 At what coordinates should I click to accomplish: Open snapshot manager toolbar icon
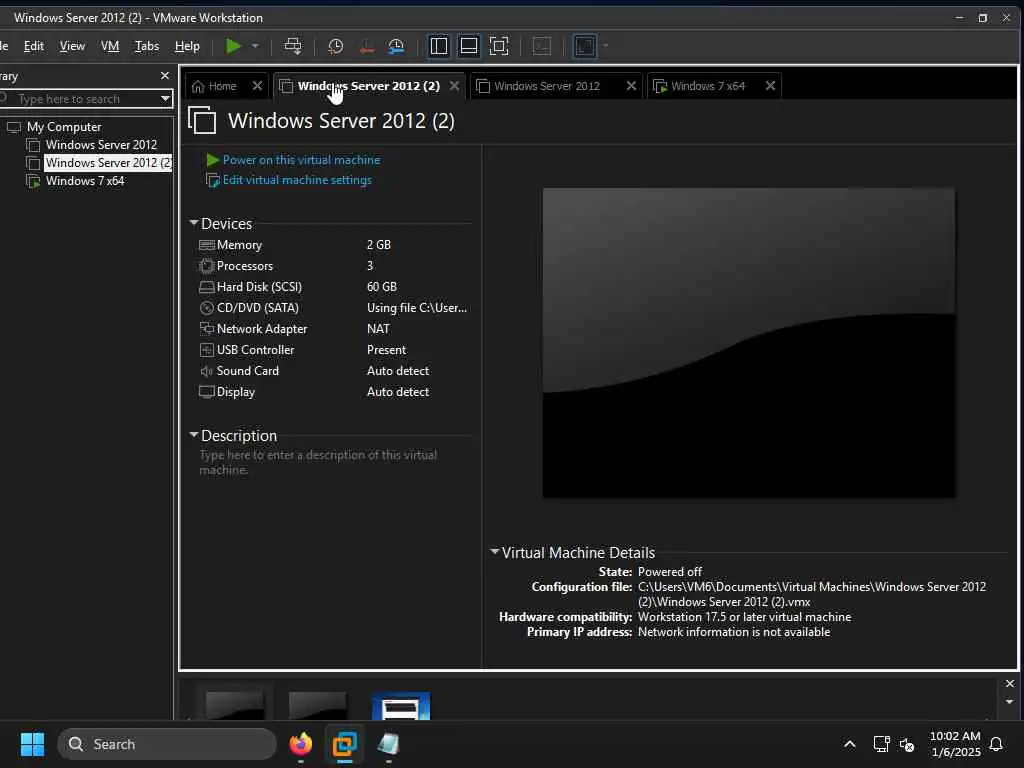coord(396,46)
